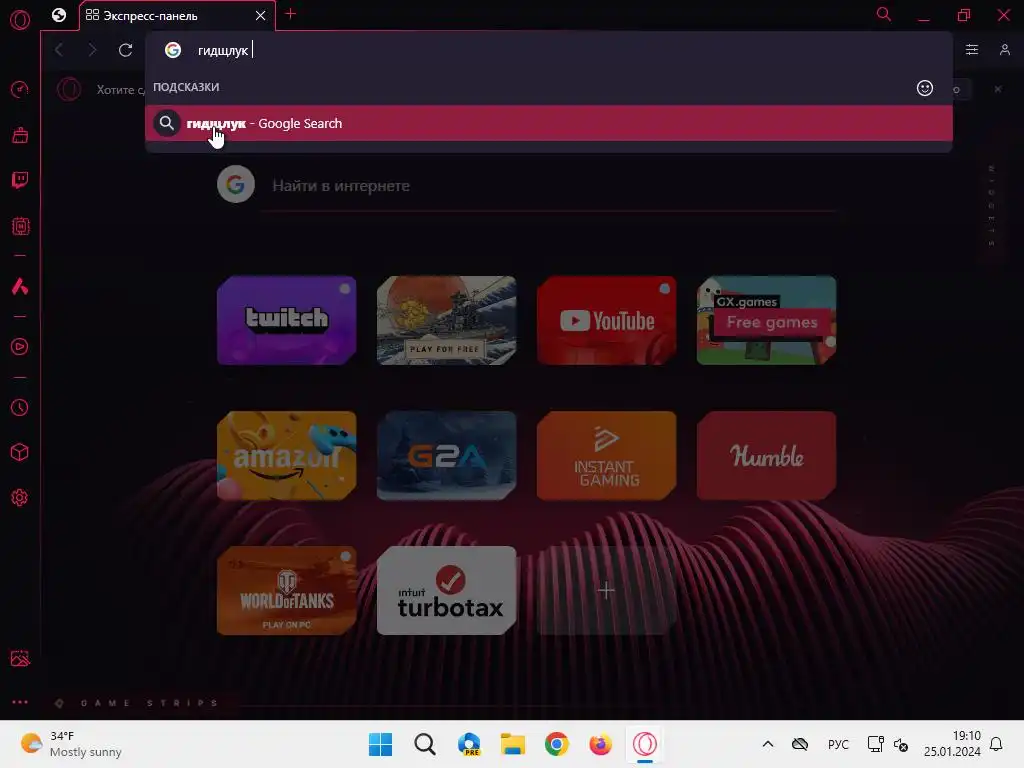The image size is (1024, 768).
Task: Open clock showing 19:10 25.01.2024
Action: (x=952, y=744)
